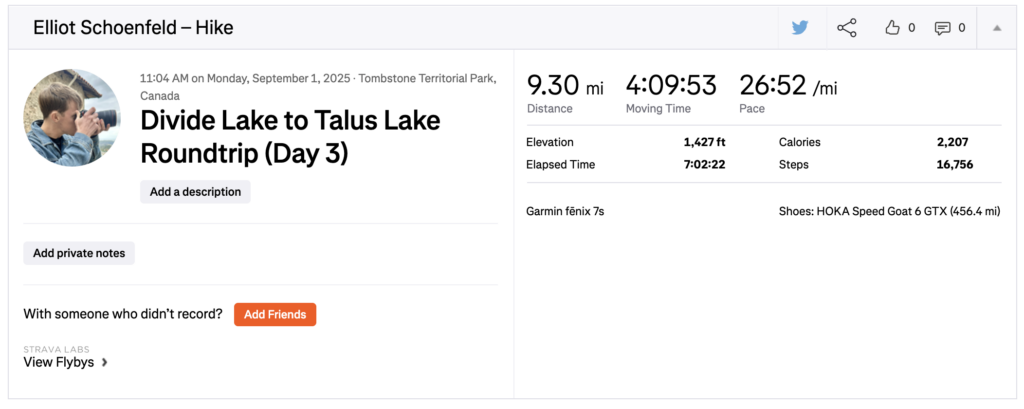
Task: Click the 26:52 /mi pace stat
Action: pos(787,87)
